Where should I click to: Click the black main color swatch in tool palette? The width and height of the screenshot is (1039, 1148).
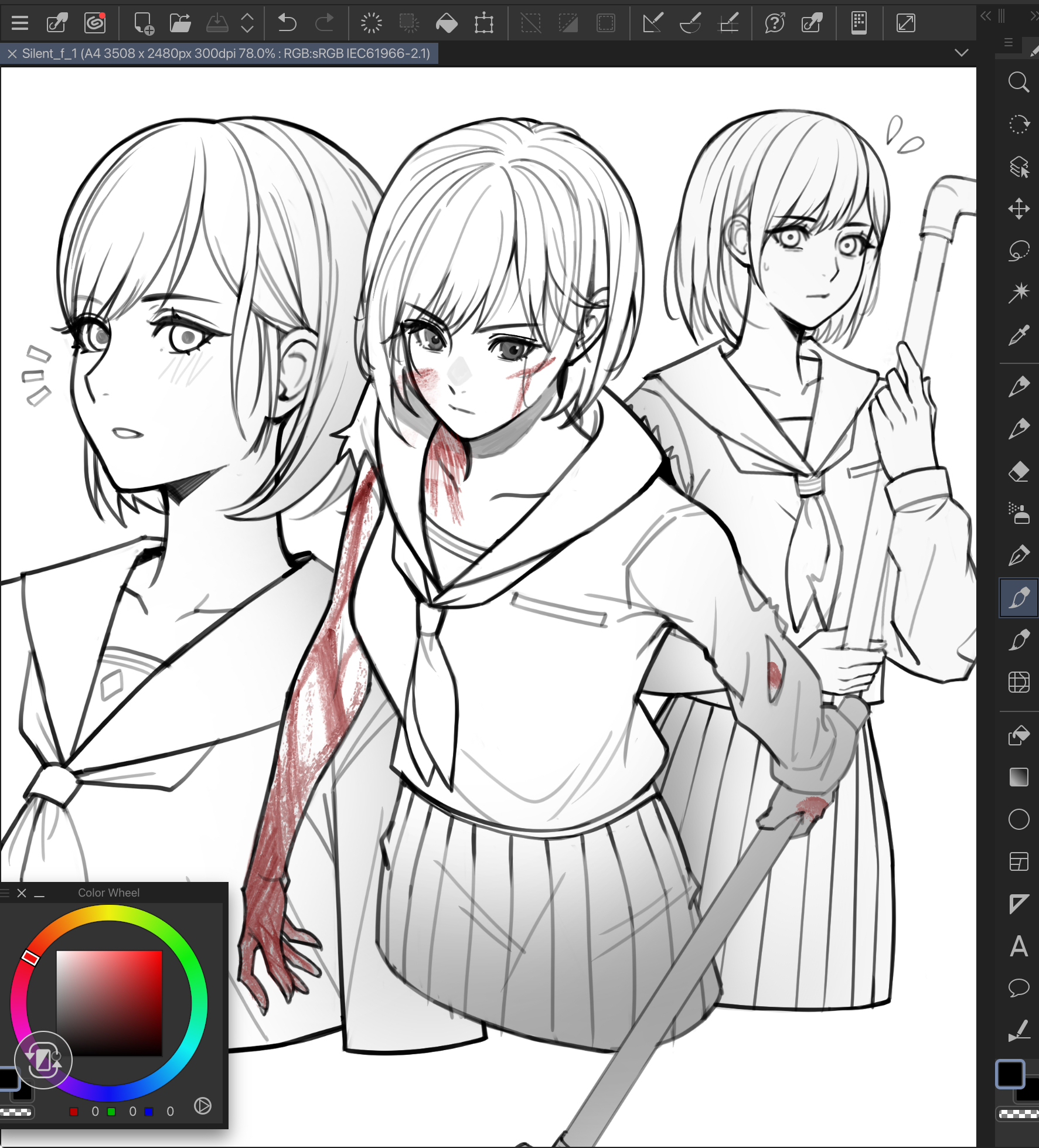(1010, 1074)
